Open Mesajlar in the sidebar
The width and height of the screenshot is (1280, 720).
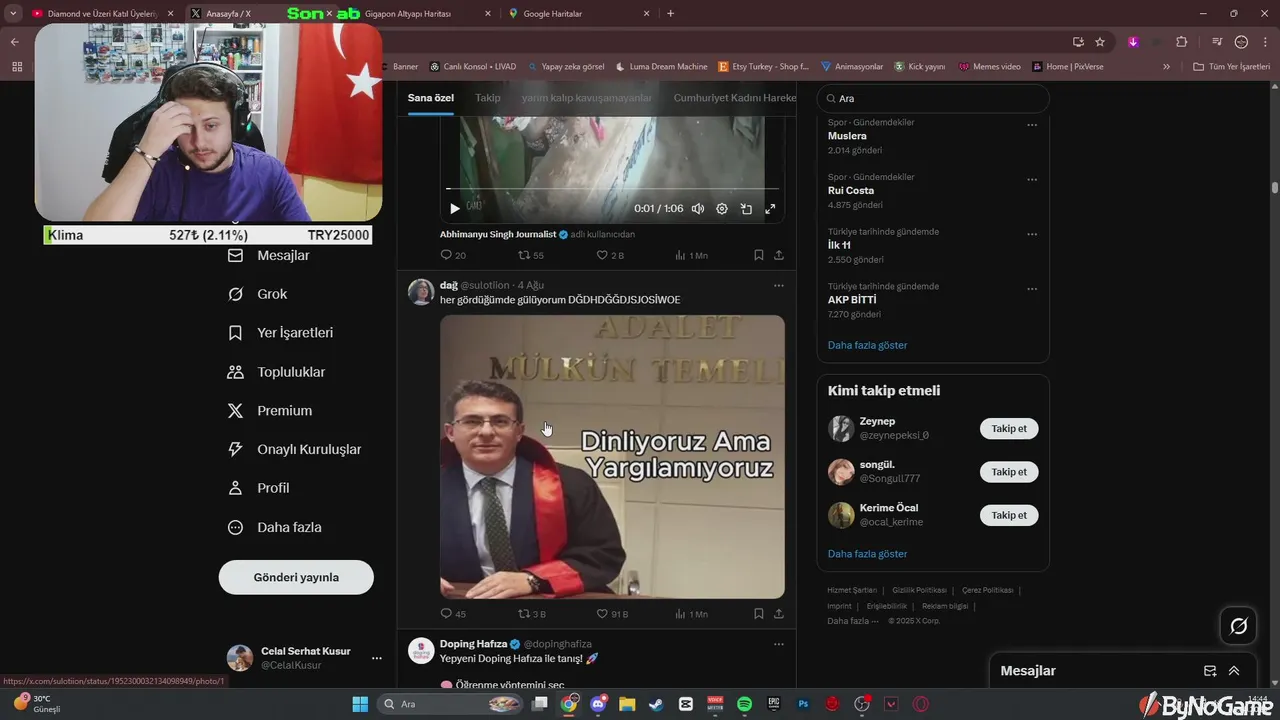(x=269, y=255)
